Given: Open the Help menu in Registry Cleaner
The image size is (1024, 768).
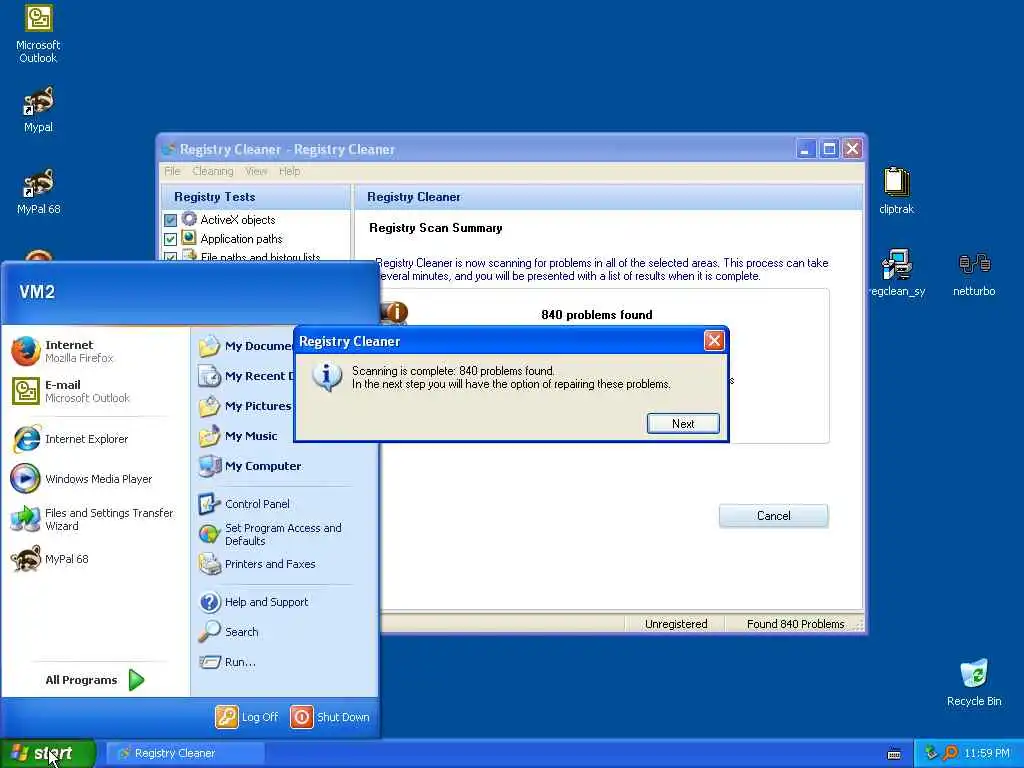Looking at the screenshot, I should tap(289, 171).
